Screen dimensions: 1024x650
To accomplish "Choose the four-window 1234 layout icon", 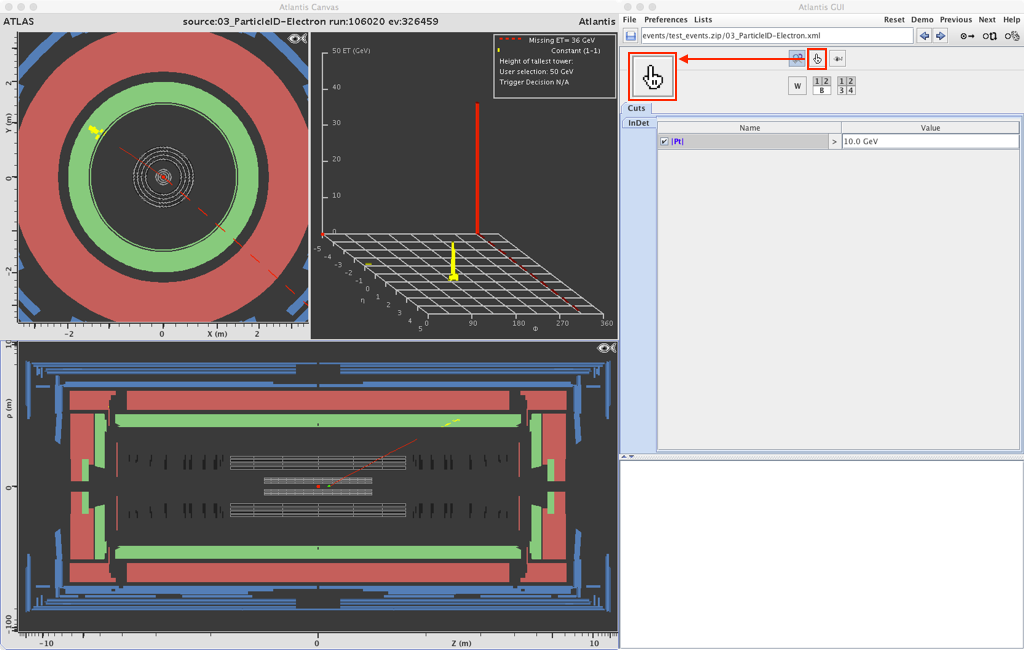I will pos(846,86).
